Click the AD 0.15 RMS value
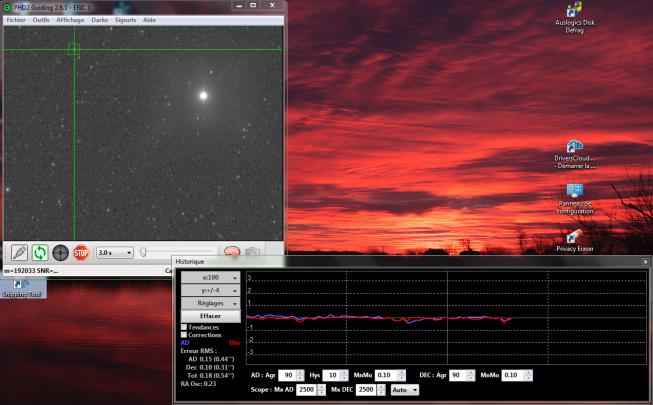Screen dimensions: 653x405 211,359
